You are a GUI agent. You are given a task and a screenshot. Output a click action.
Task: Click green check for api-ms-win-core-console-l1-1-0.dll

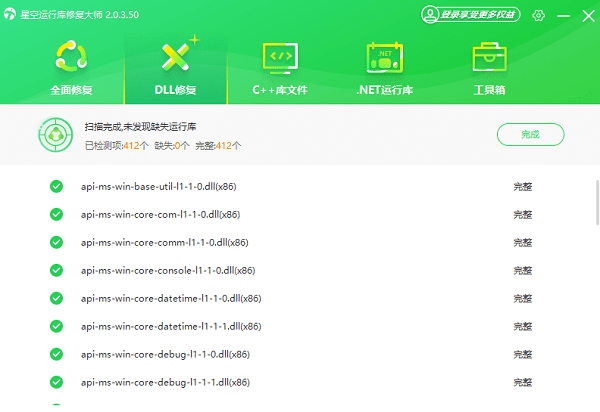[56, 270]
